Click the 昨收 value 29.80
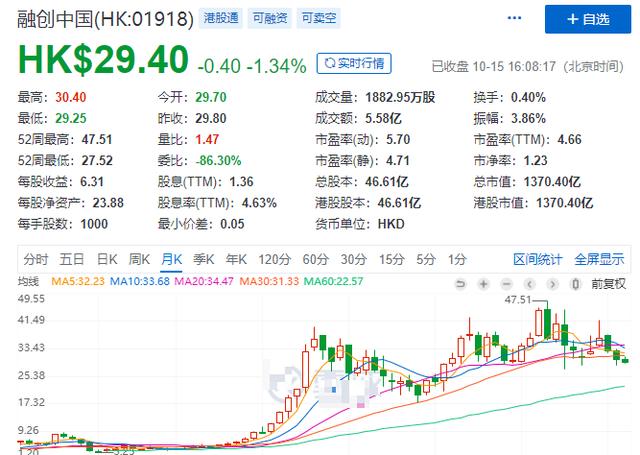 (x=211, y=119)
